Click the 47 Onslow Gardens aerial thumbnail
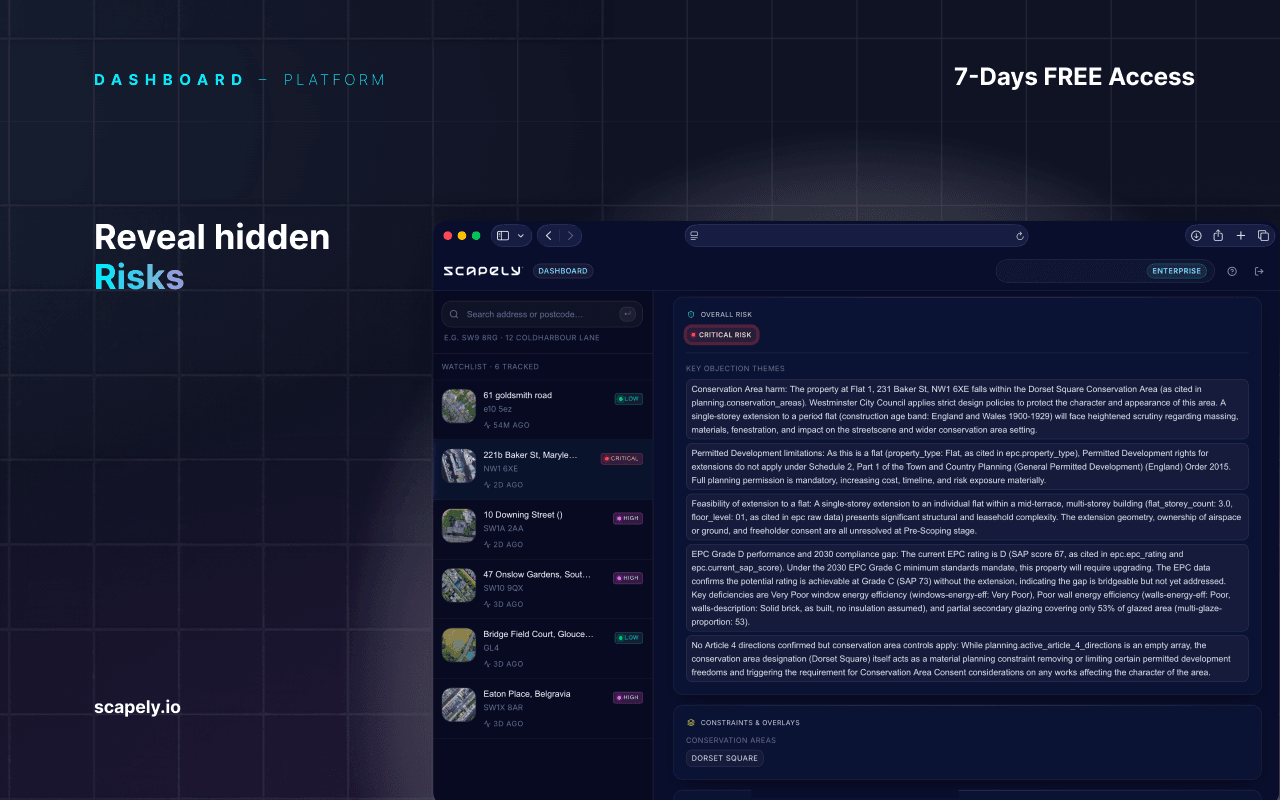1280x800 pixels. (459, 586)
